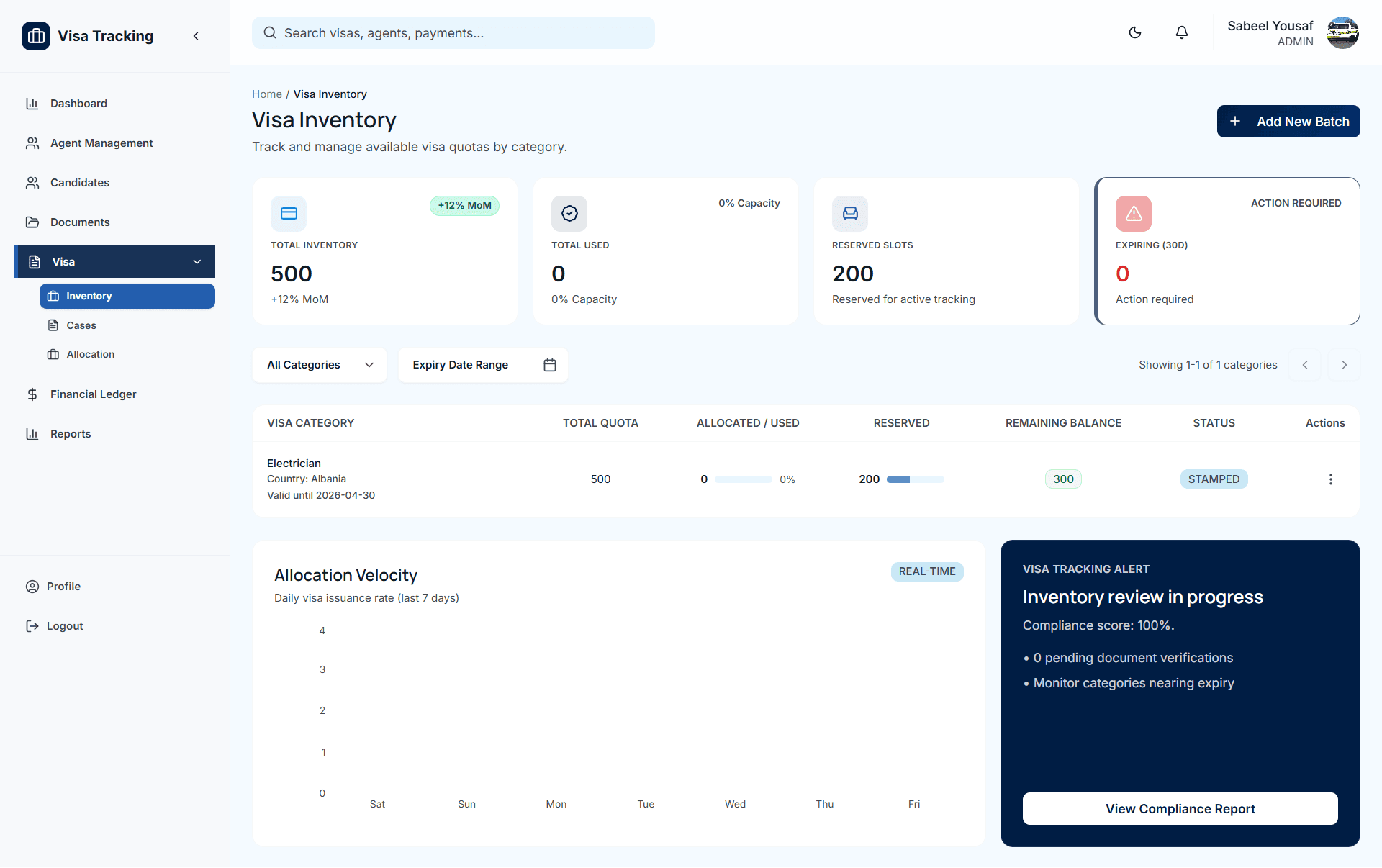Collapse the Visa menu group
Screen dimensions: 1382x868
115,262
